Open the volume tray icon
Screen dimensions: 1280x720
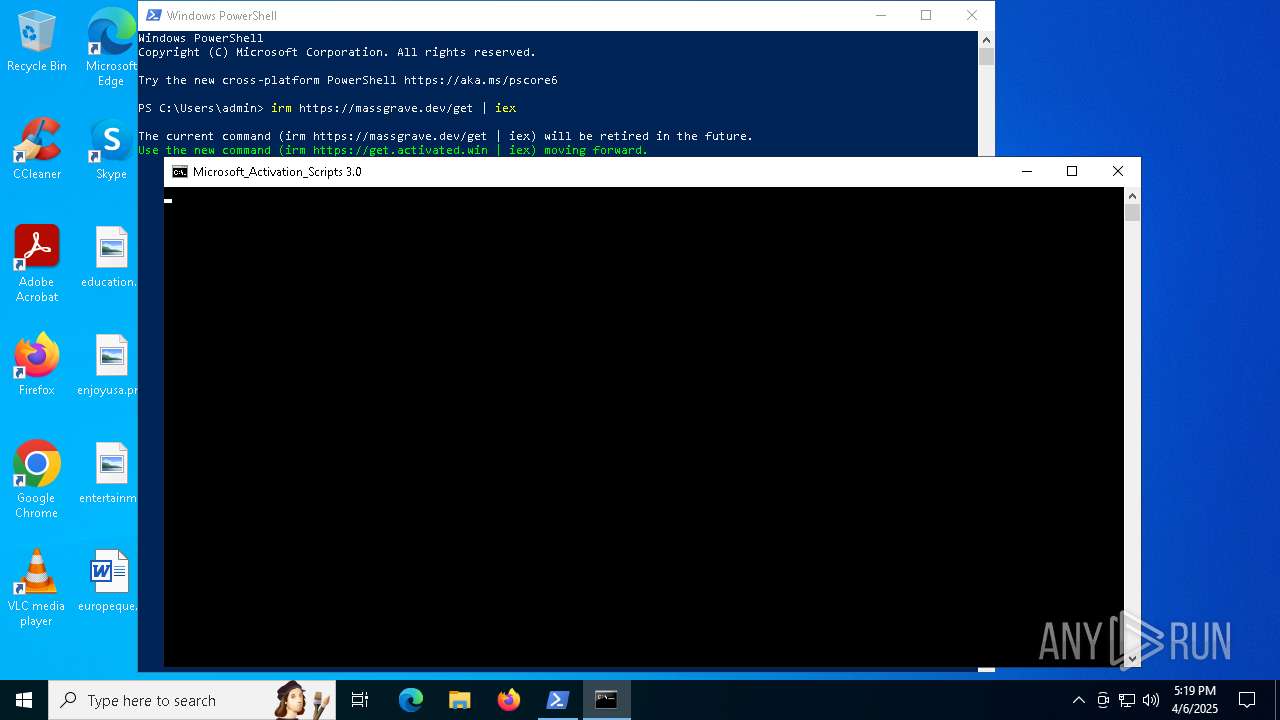(x=1151, y=700)
